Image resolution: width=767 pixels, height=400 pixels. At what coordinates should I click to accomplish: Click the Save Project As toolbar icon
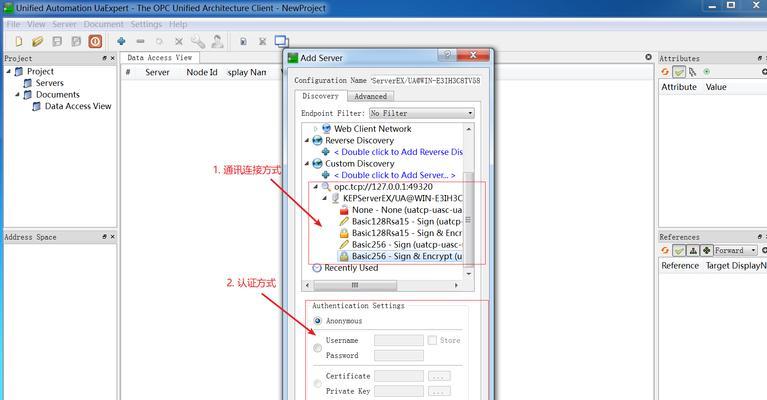tap(76, 42)
